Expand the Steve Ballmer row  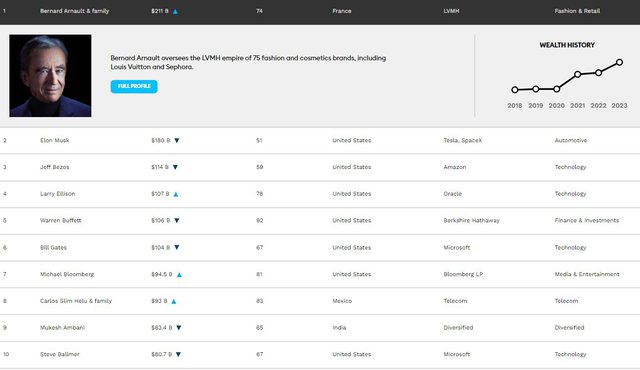320,354
